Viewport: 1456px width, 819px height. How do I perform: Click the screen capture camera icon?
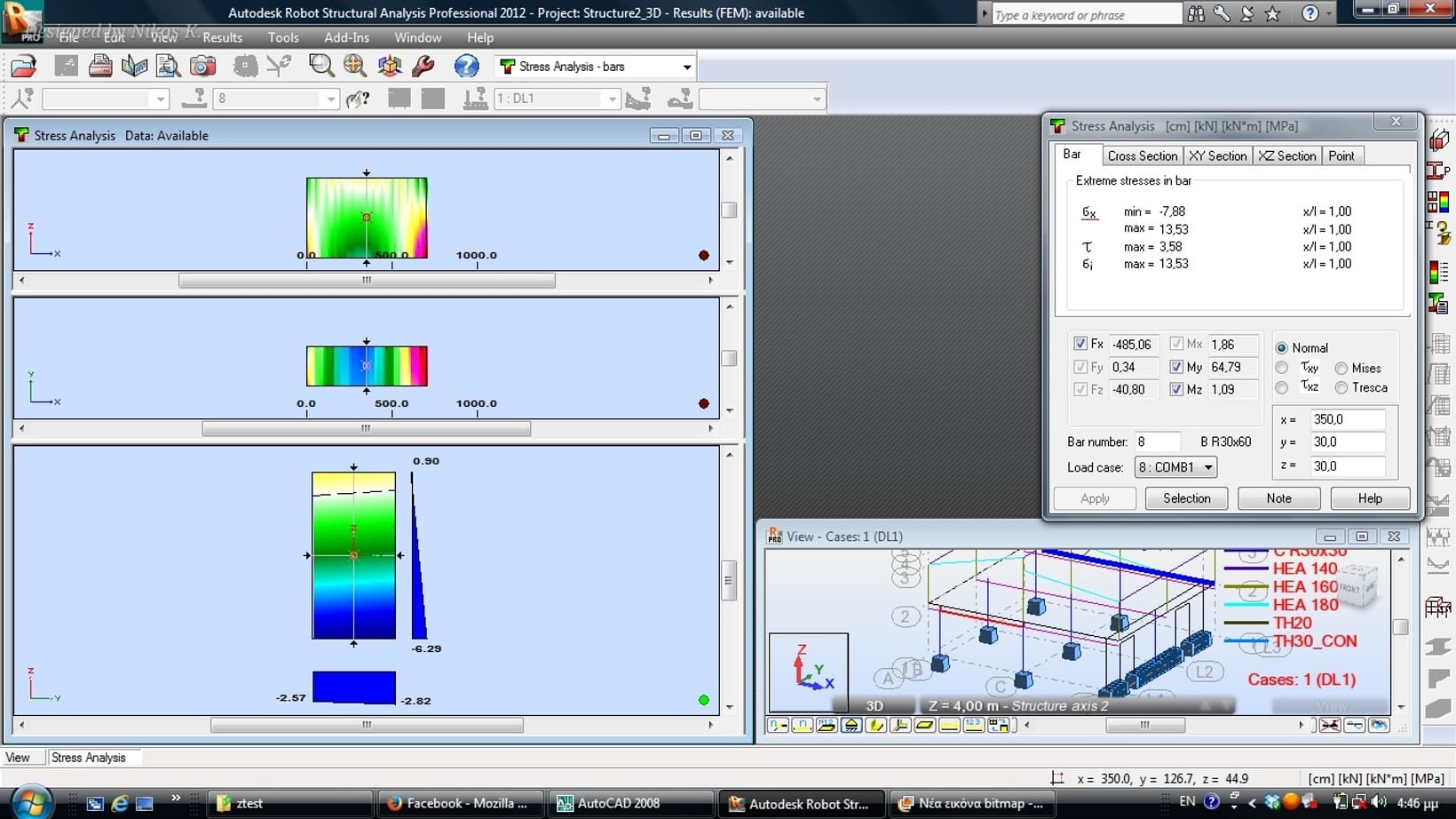pyautogui.click(x=203, y=67)
